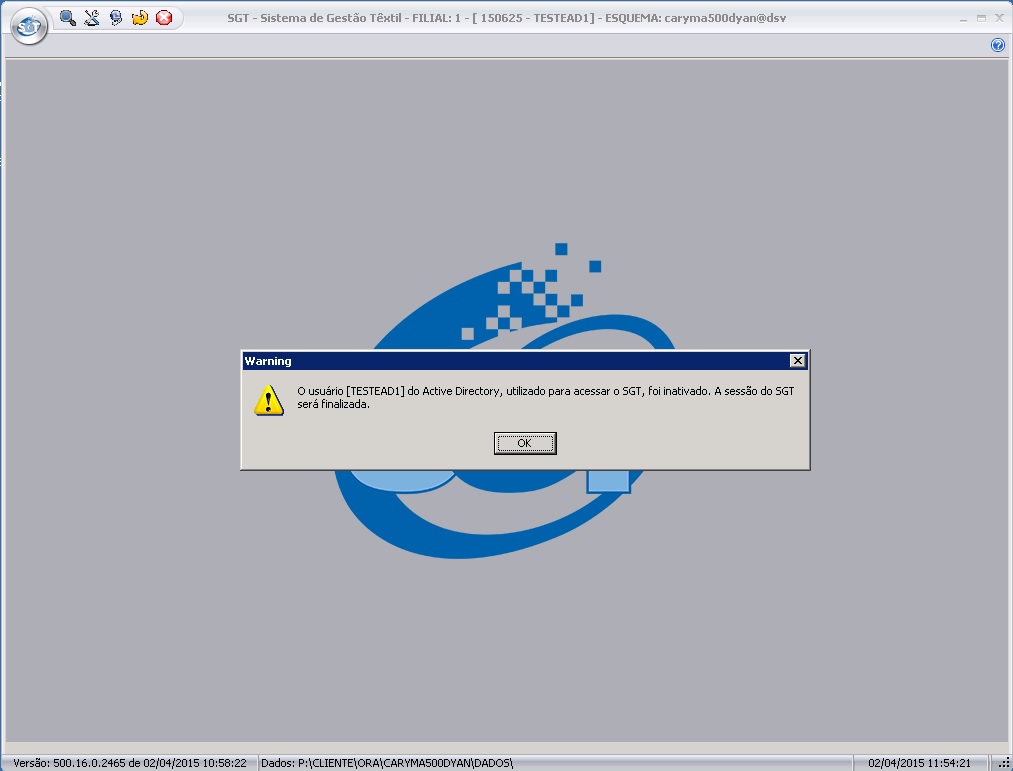Click the yellow warning triangle icon

pos(268,401)
